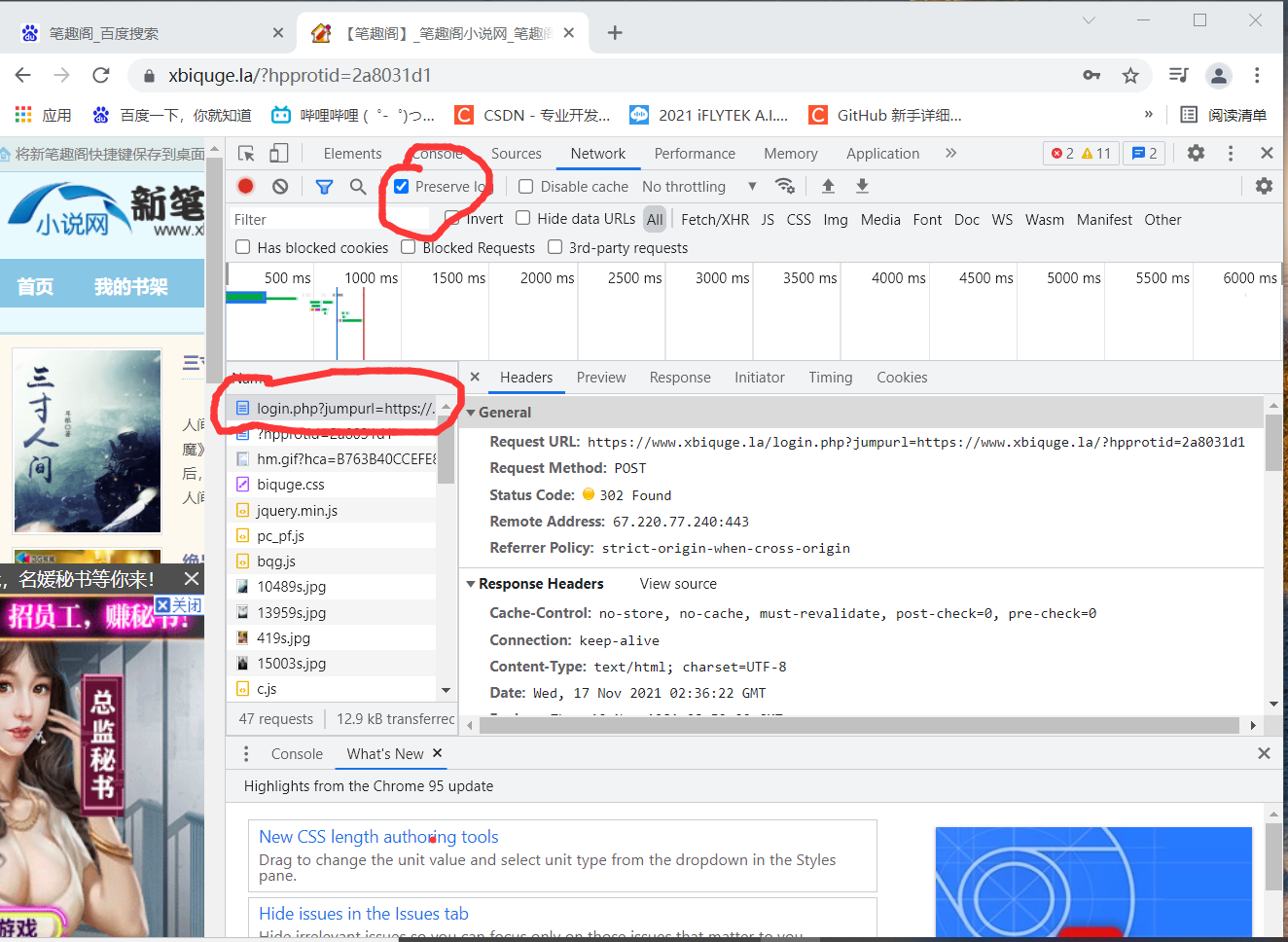Enable Invert filter checkbox
Viewport: 1288px width, 942px height.
[451, 218]
